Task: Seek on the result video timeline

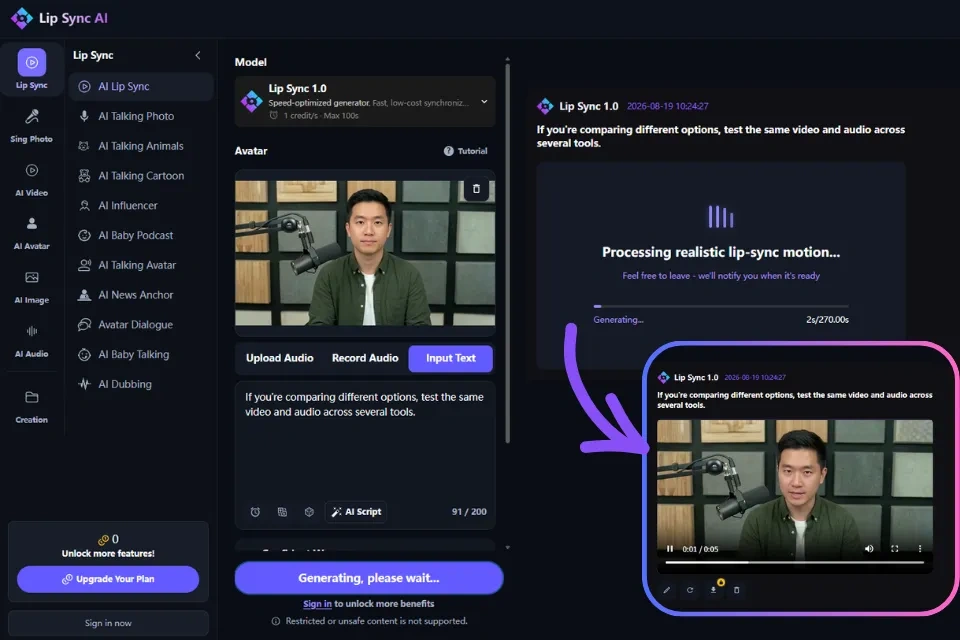Action: click(x=795, y=562)
